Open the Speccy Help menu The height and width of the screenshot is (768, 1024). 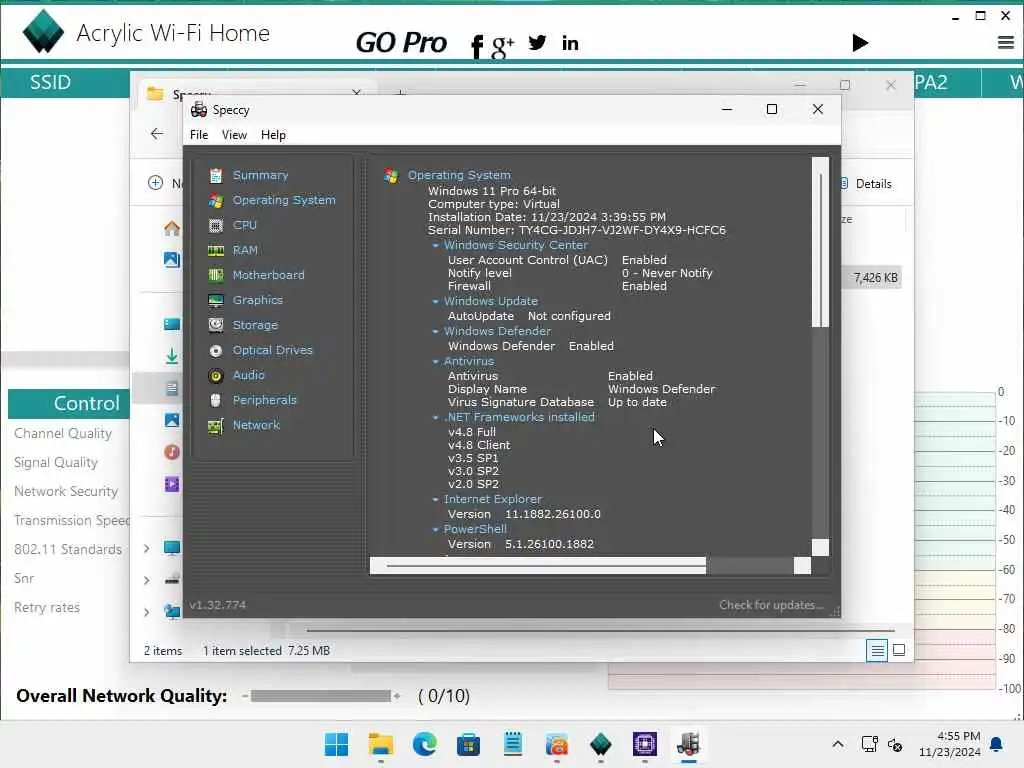273,135
